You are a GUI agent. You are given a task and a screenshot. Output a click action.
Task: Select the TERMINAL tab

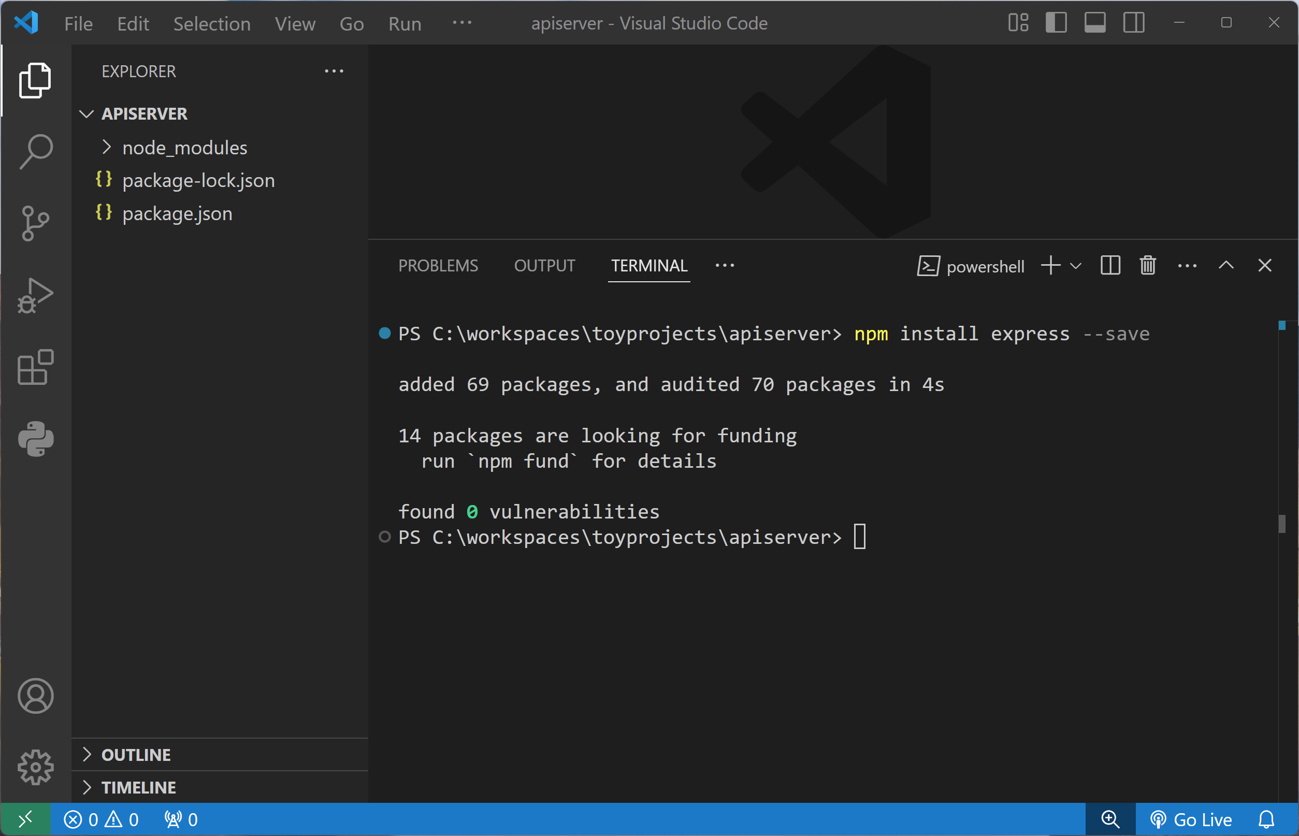(x=649, y=266)
